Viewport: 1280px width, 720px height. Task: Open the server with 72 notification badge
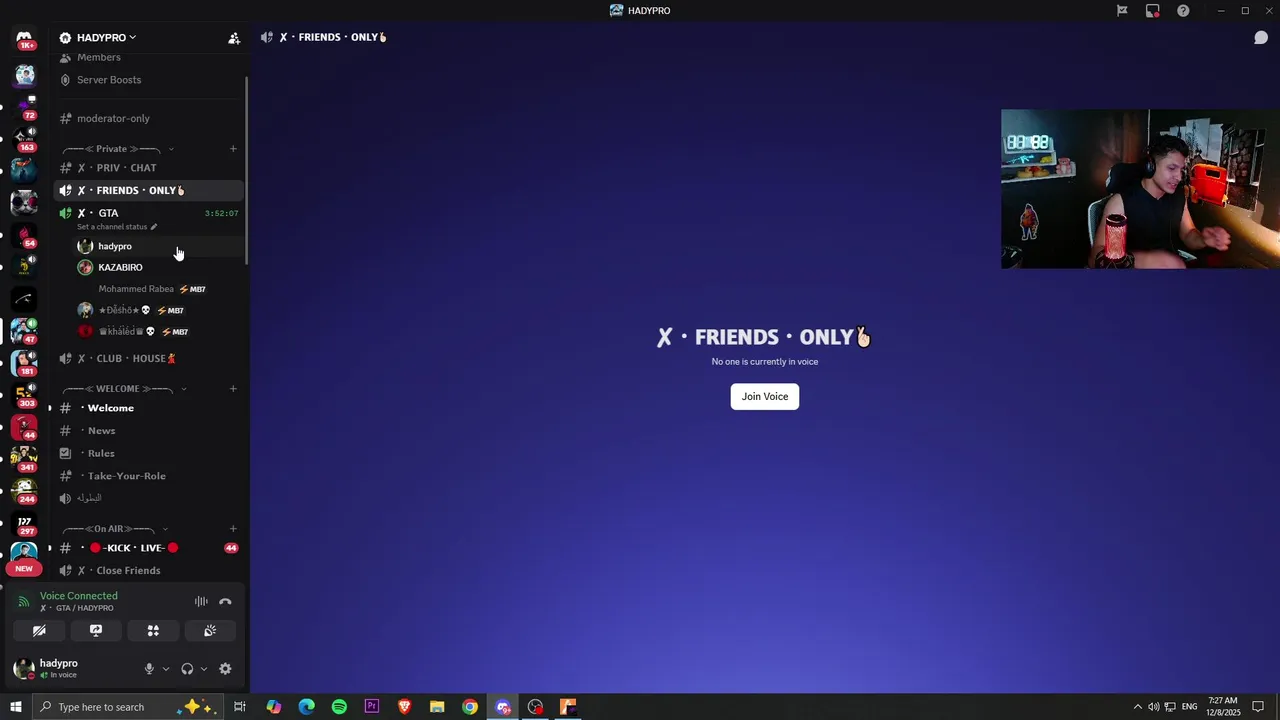pyautogui.click(x=24, y=106)
